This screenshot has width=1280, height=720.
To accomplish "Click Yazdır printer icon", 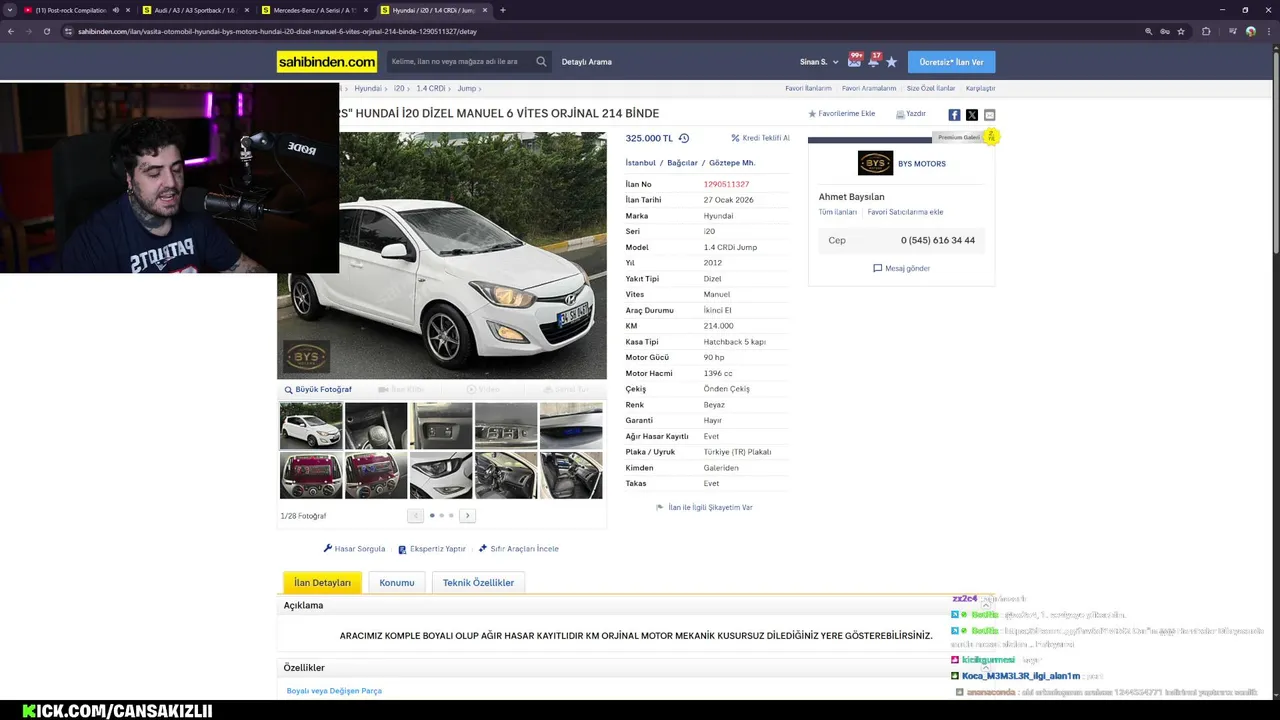I will click(x=911, y=114).
